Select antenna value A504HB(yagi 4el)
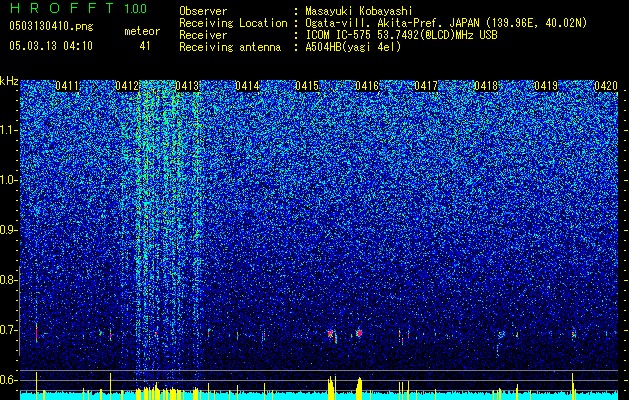Viewport: 629px width, 400px height. pos(353,47)
